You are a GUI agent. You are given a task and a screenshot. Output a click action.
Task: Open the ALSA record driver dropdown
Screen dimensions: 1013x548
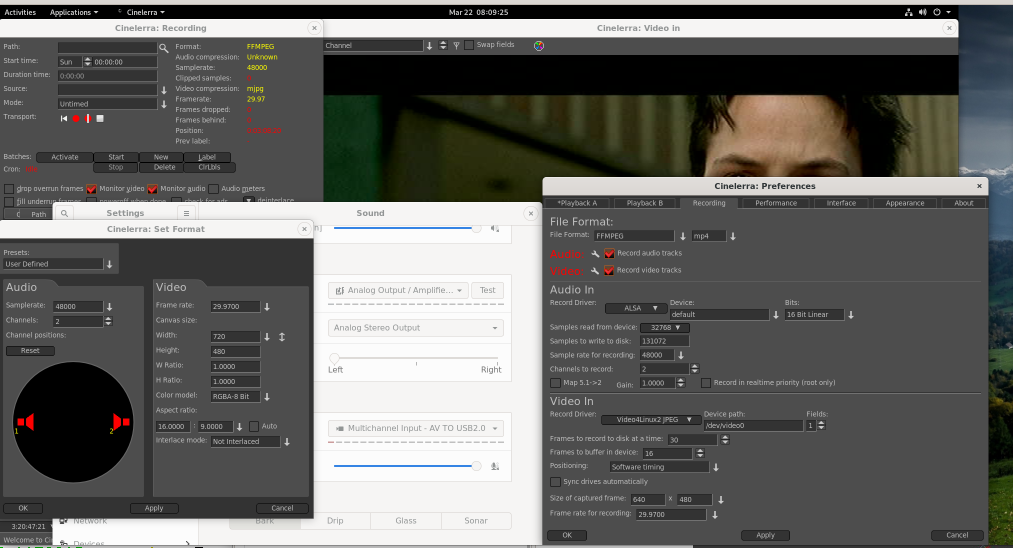638,308
